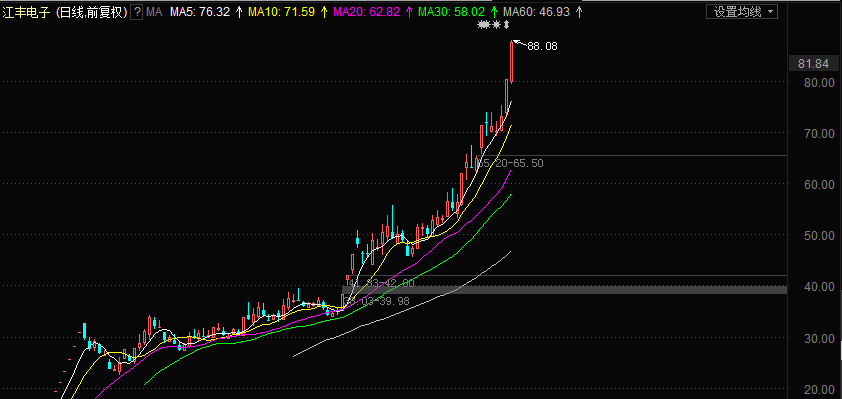Image resolution: width=842 pixels, height=399 pixels.
Task: Click the 41.83-42.00 gap line label
Action: point(381,283)
